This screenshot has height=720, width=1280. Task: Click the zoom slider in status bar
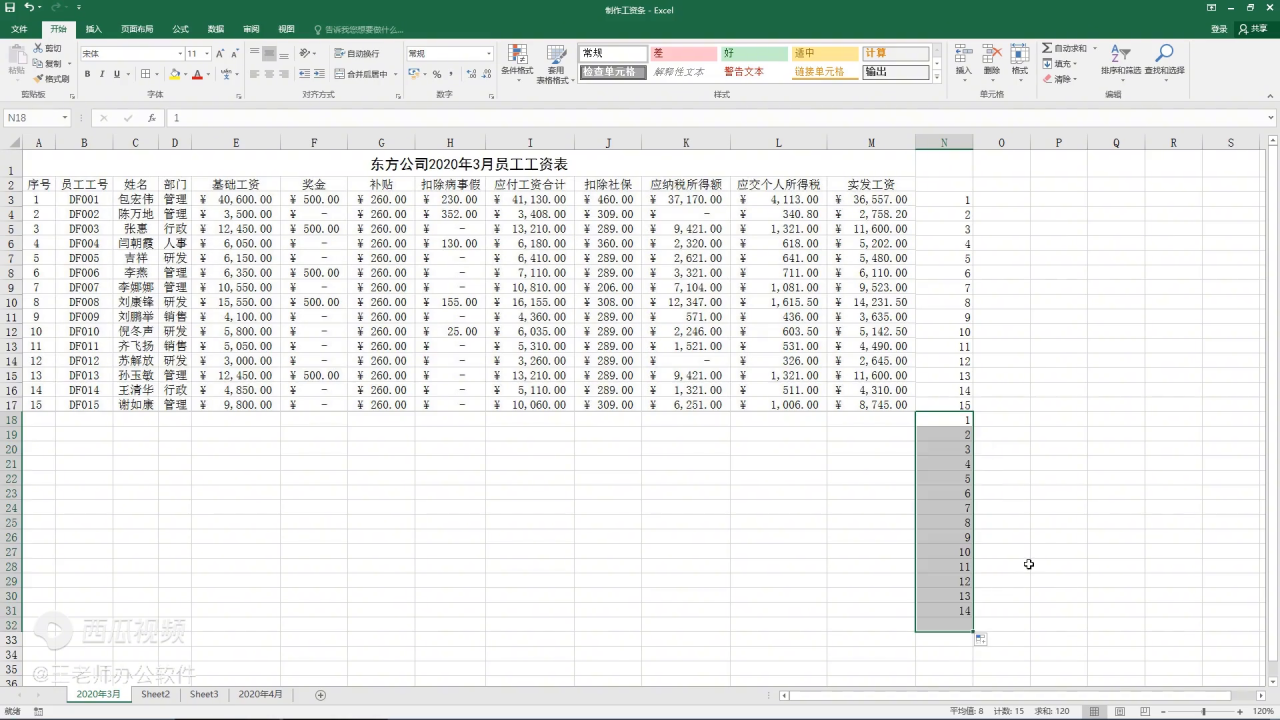pos(1203,711)
